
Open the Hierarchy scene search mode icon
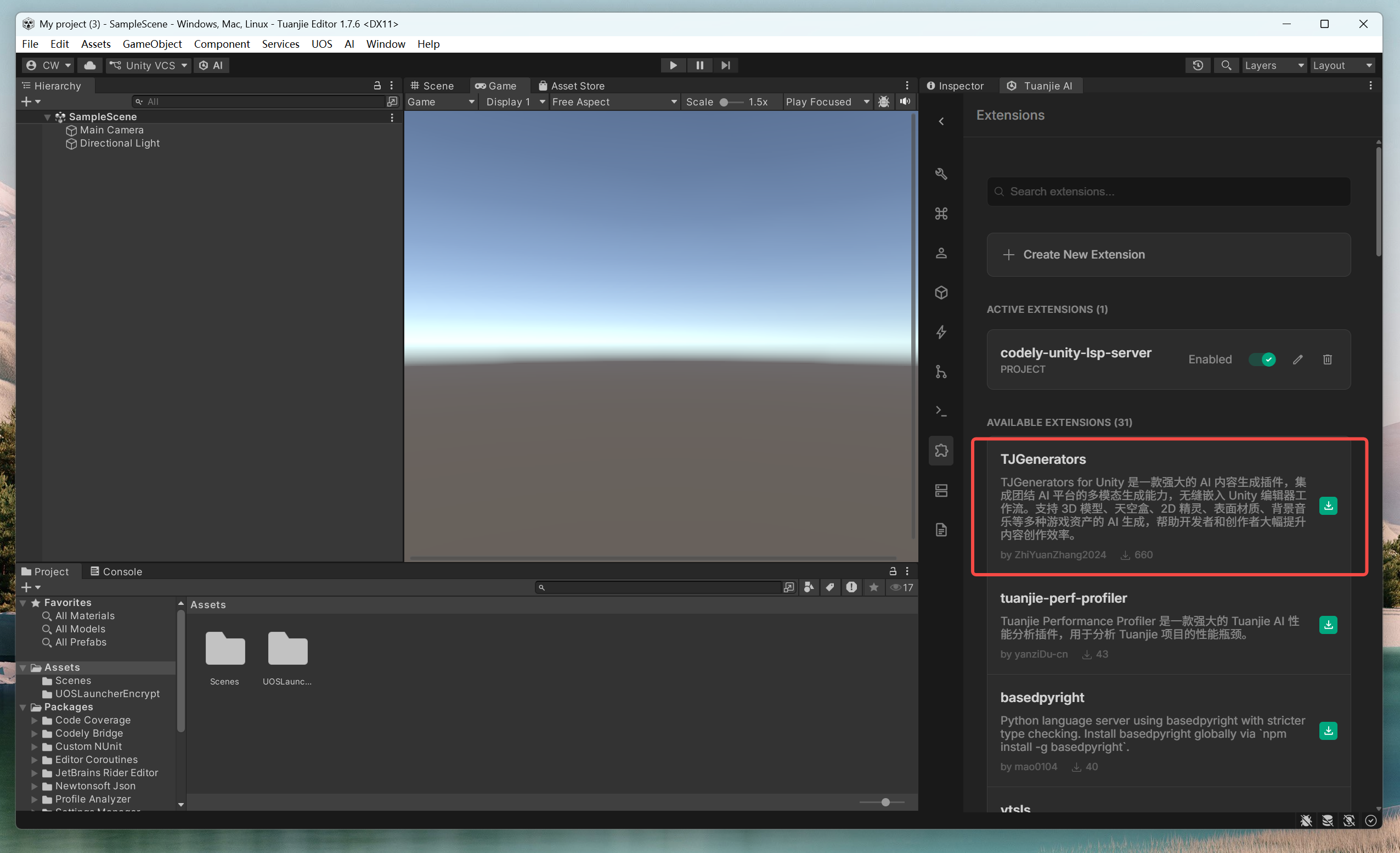[x=393, y=102]
